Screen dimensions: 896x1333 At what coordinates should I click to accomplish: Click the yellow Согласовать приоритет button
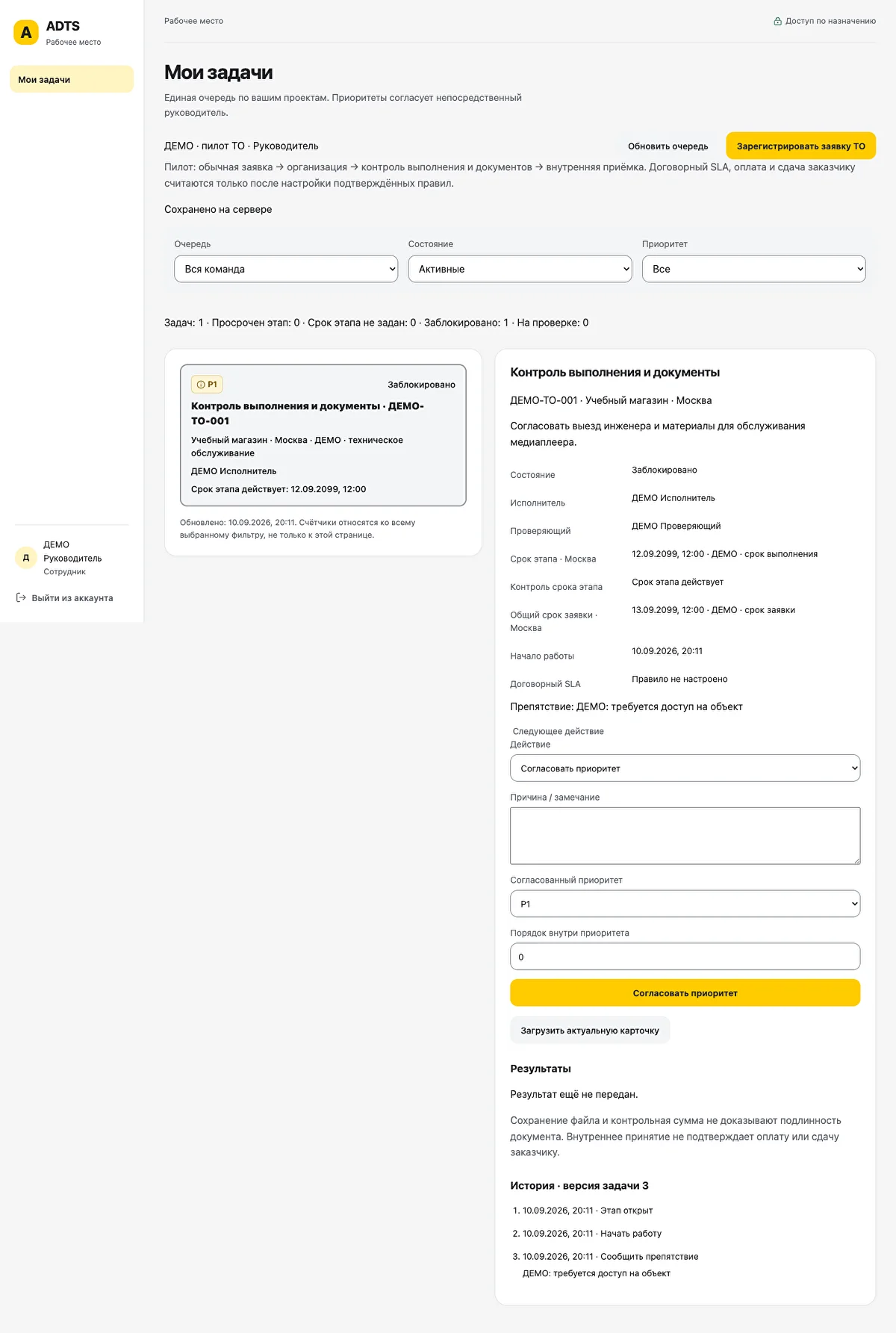(x=685, y=993)
